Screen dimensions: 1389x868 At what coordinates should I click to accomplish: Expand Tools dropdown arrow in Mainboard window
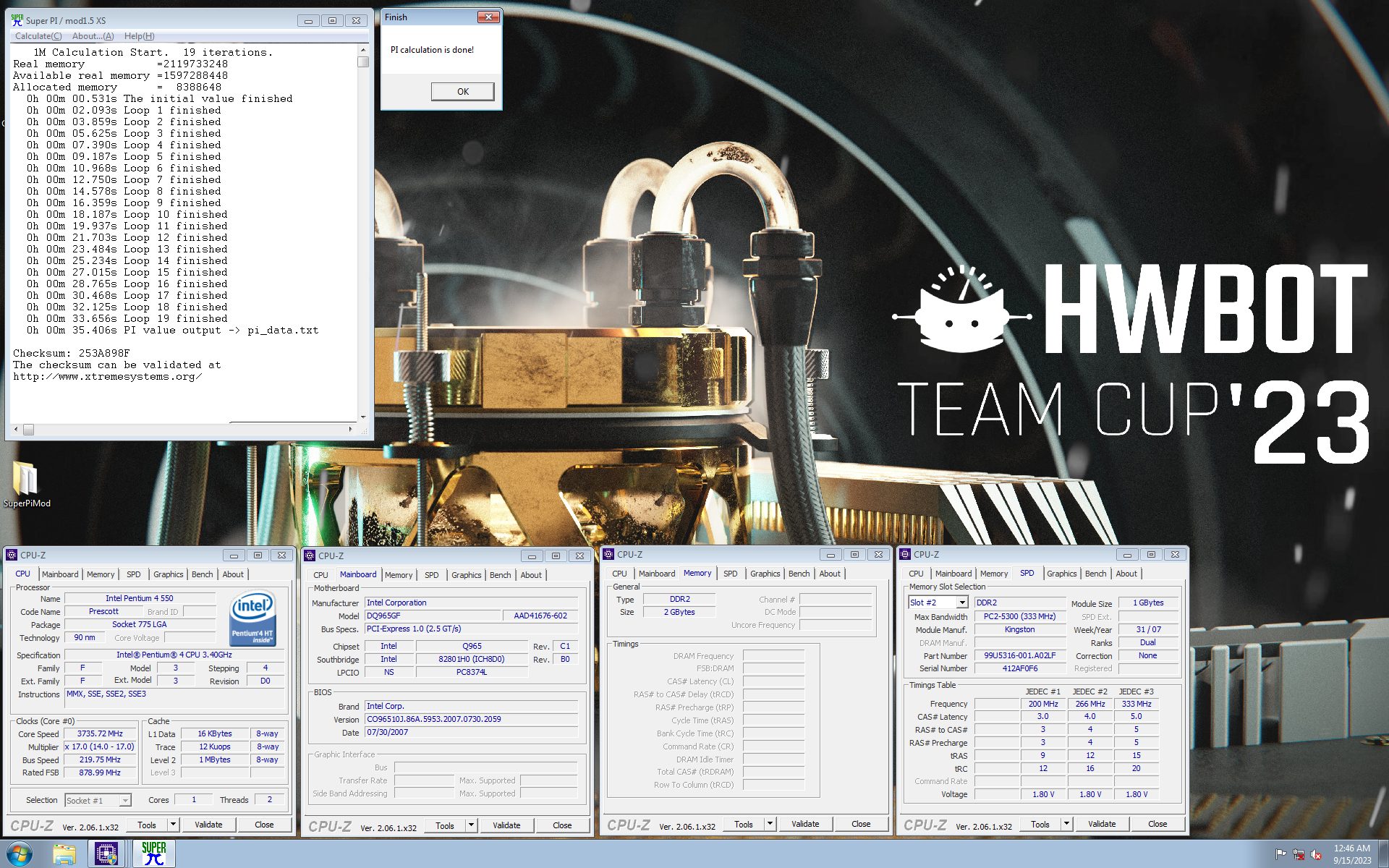click(471, 825)
